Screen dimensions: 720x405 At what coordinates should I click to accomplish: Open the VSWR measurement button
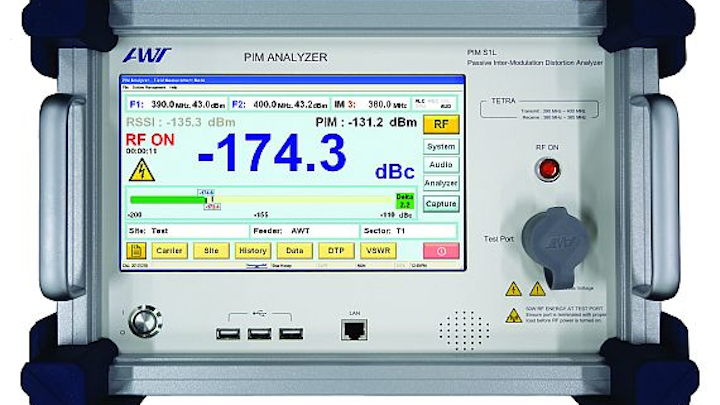378,251
